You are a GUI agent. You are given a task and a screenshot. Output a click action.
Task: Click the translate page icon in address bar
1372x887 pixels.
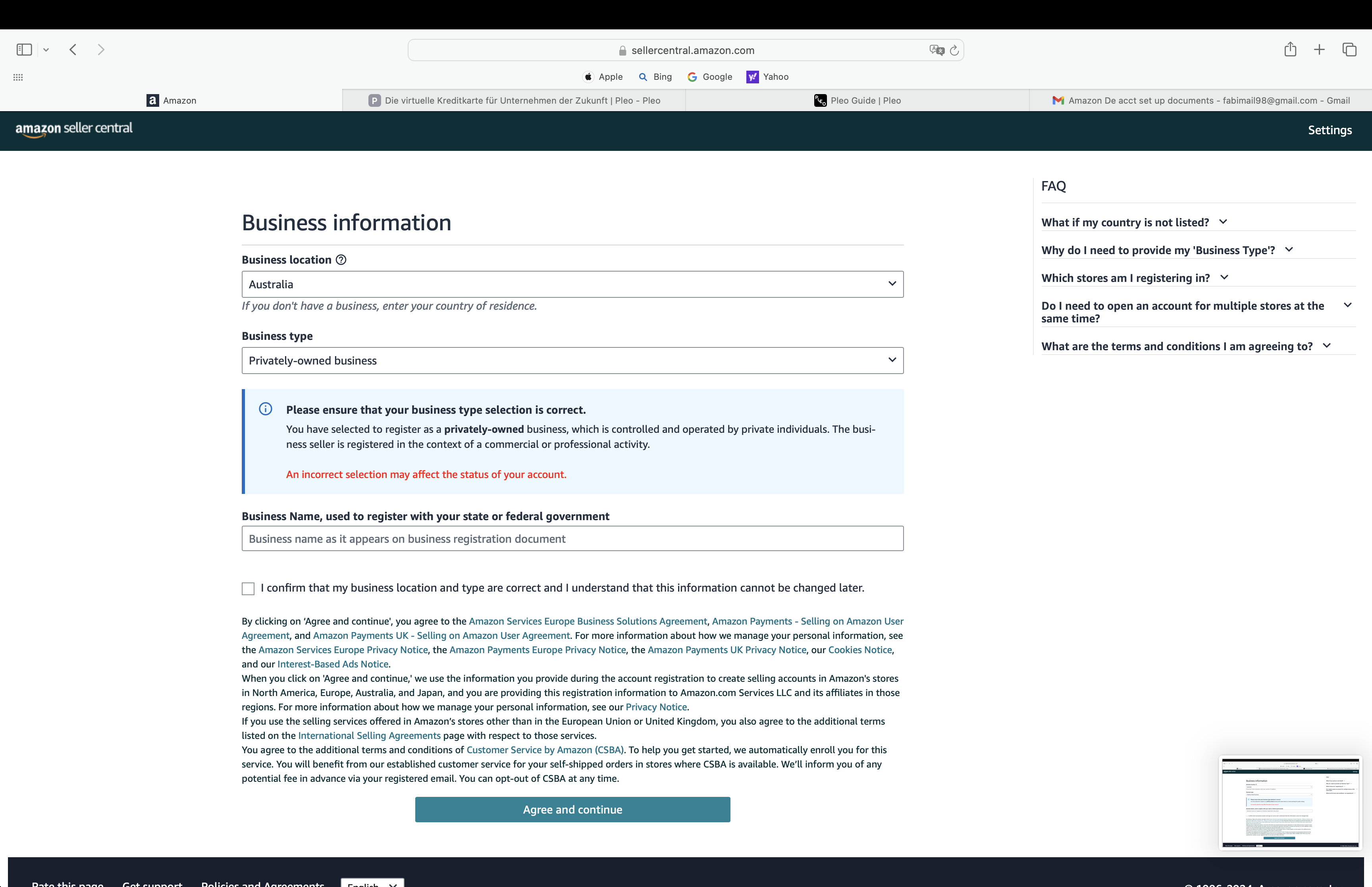click(937, 50)
